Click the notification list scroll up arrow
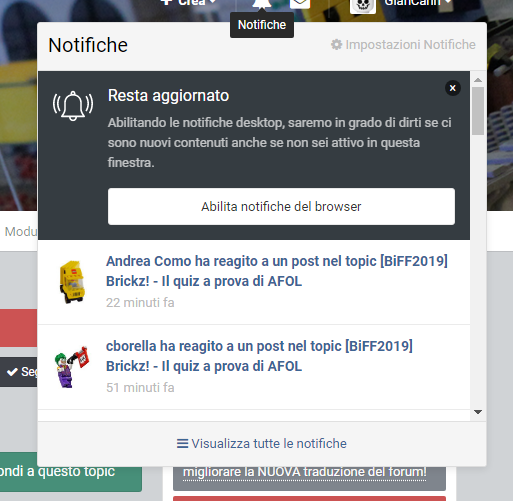This screenshot has width=513, height=501. point(478,80)
